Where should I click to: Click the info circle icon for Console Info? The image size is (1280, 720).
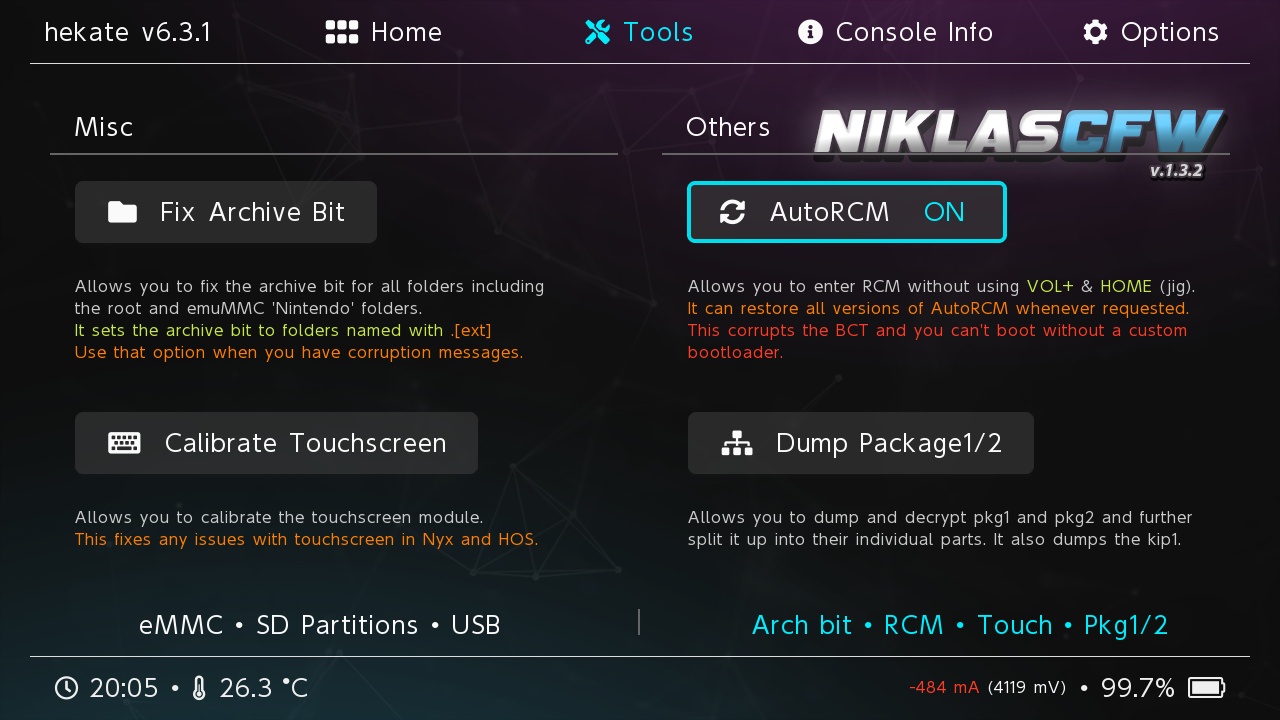click(810, 32)
